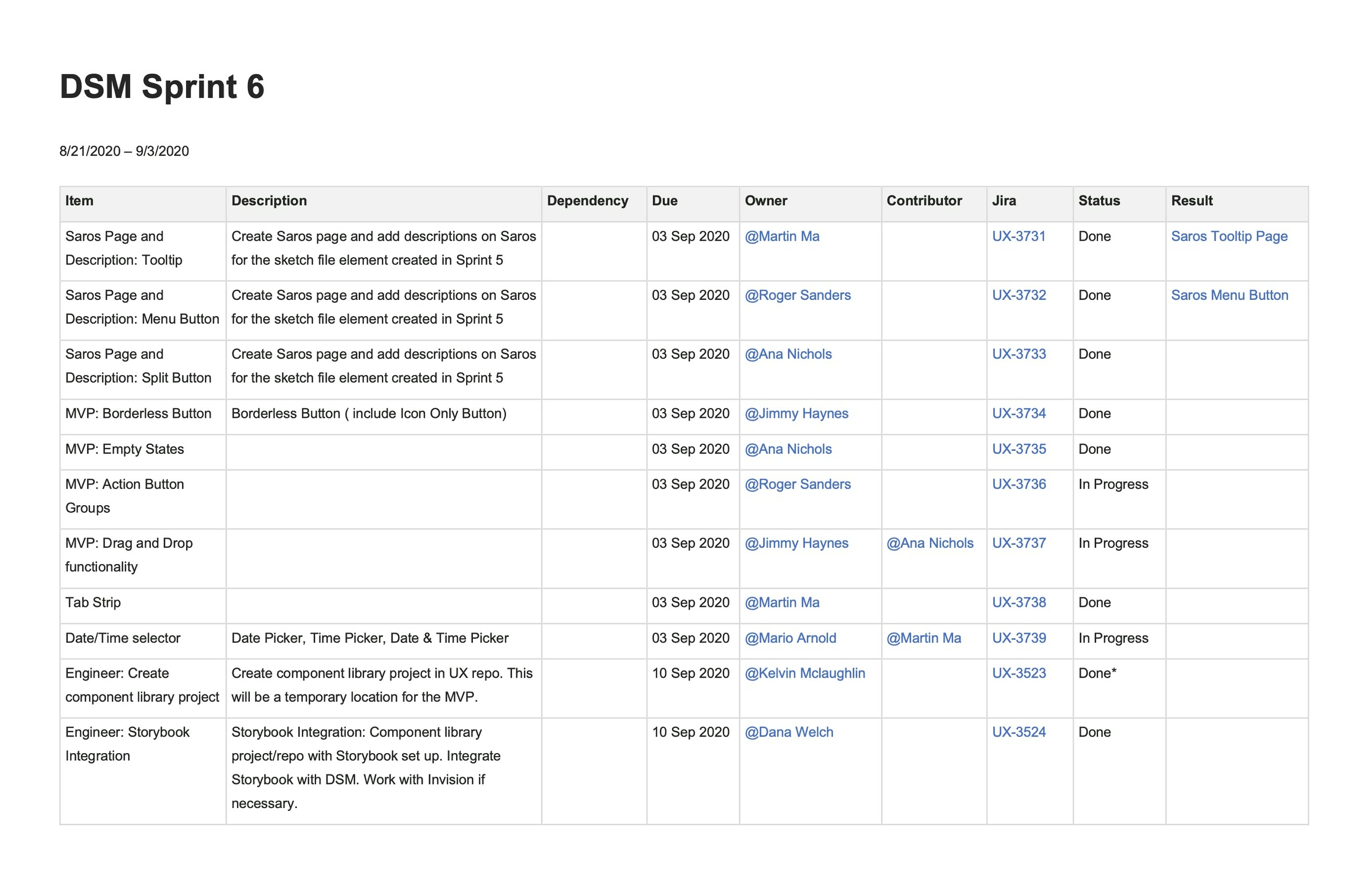Open the UX-3738 Jira link

click(x=1019, y=602)
